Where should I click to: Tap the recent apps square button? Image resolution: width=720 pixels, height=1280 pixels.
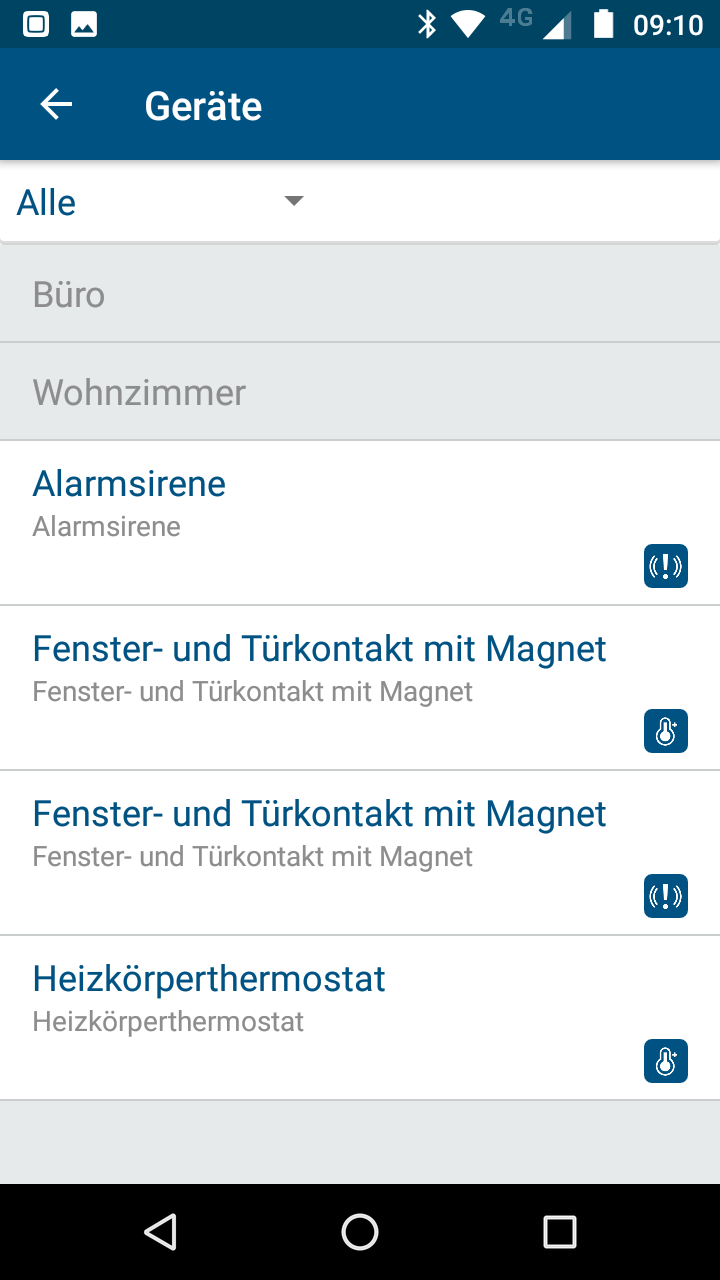[560, 1232]
